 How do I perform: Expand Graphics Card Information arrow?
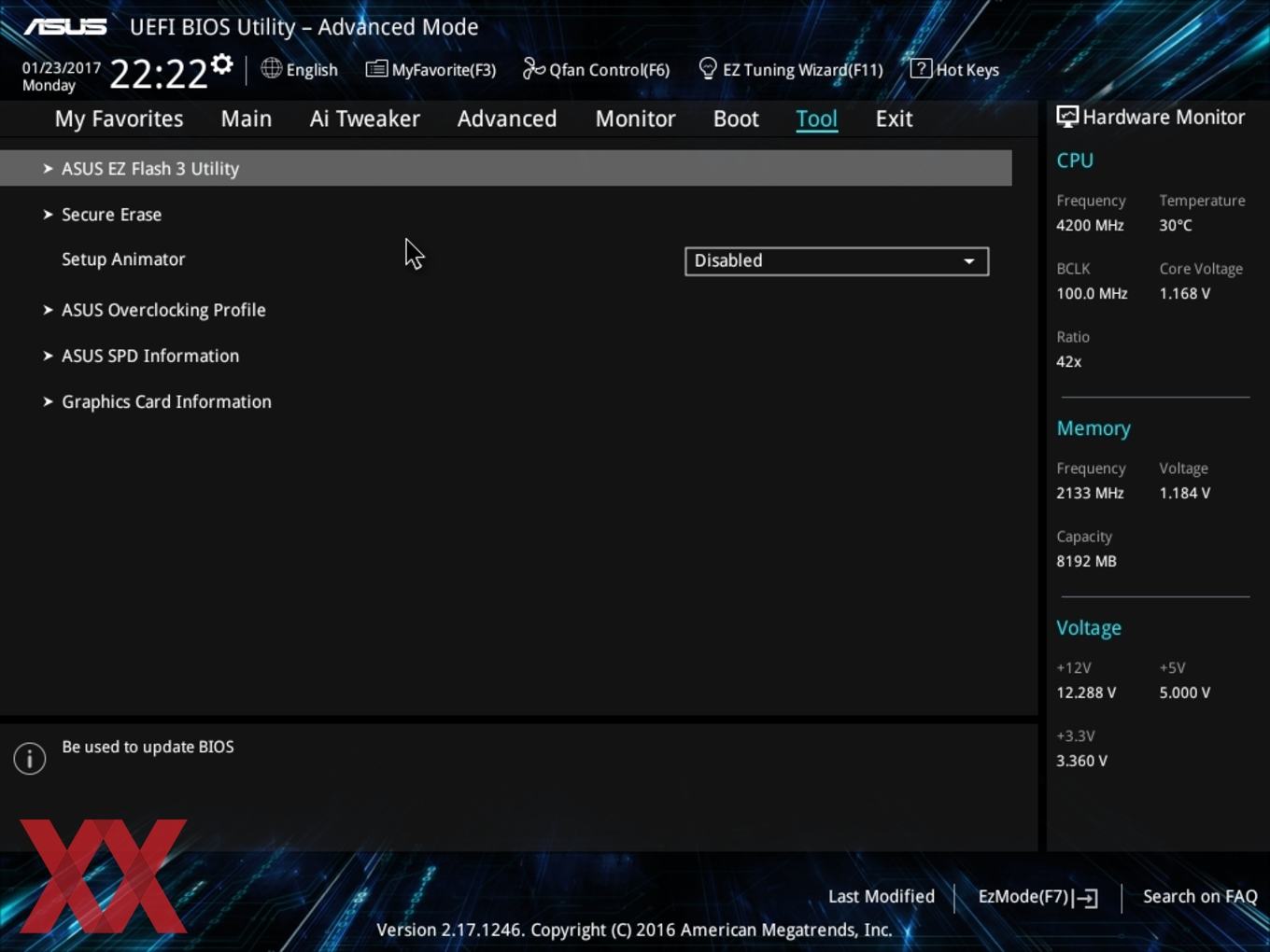pyautogui.click(x=48, y=401)
